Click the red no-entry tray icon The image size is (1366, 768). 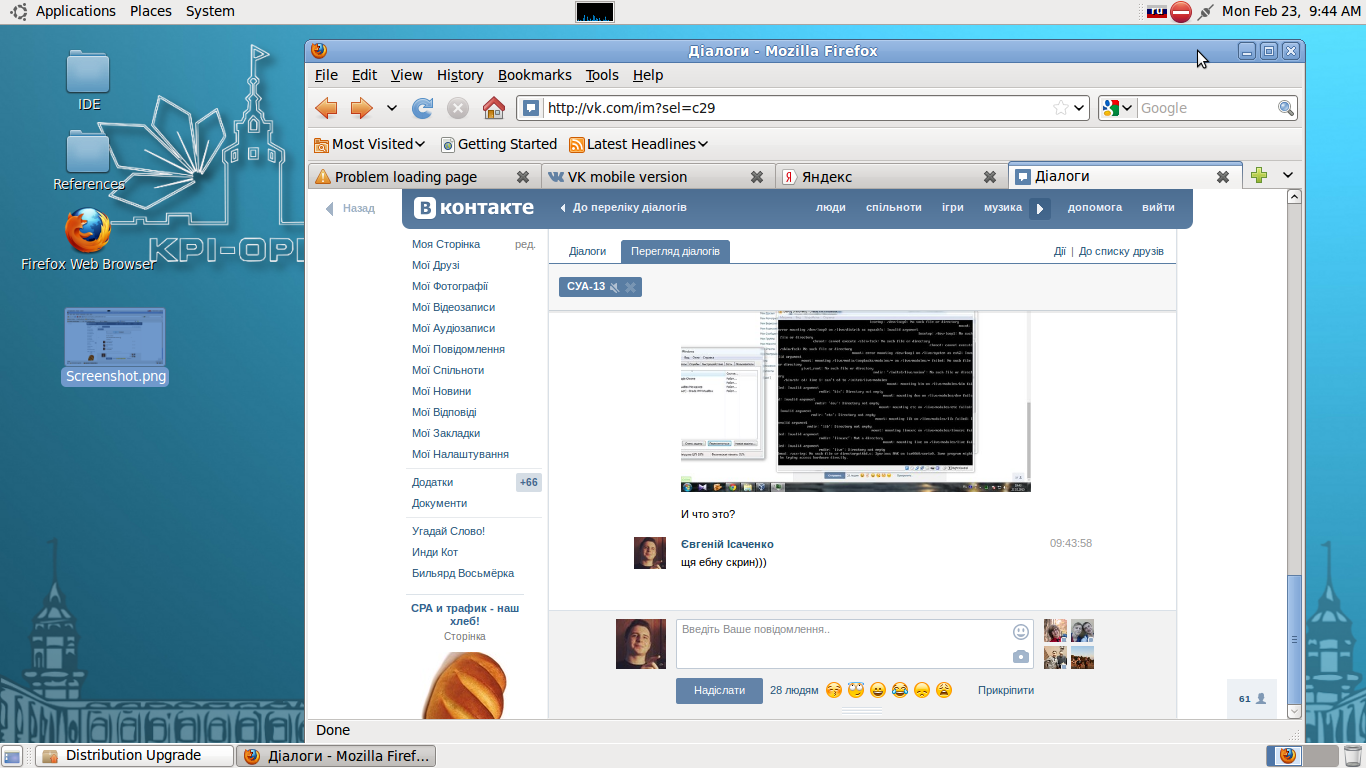pos(1181,11)
